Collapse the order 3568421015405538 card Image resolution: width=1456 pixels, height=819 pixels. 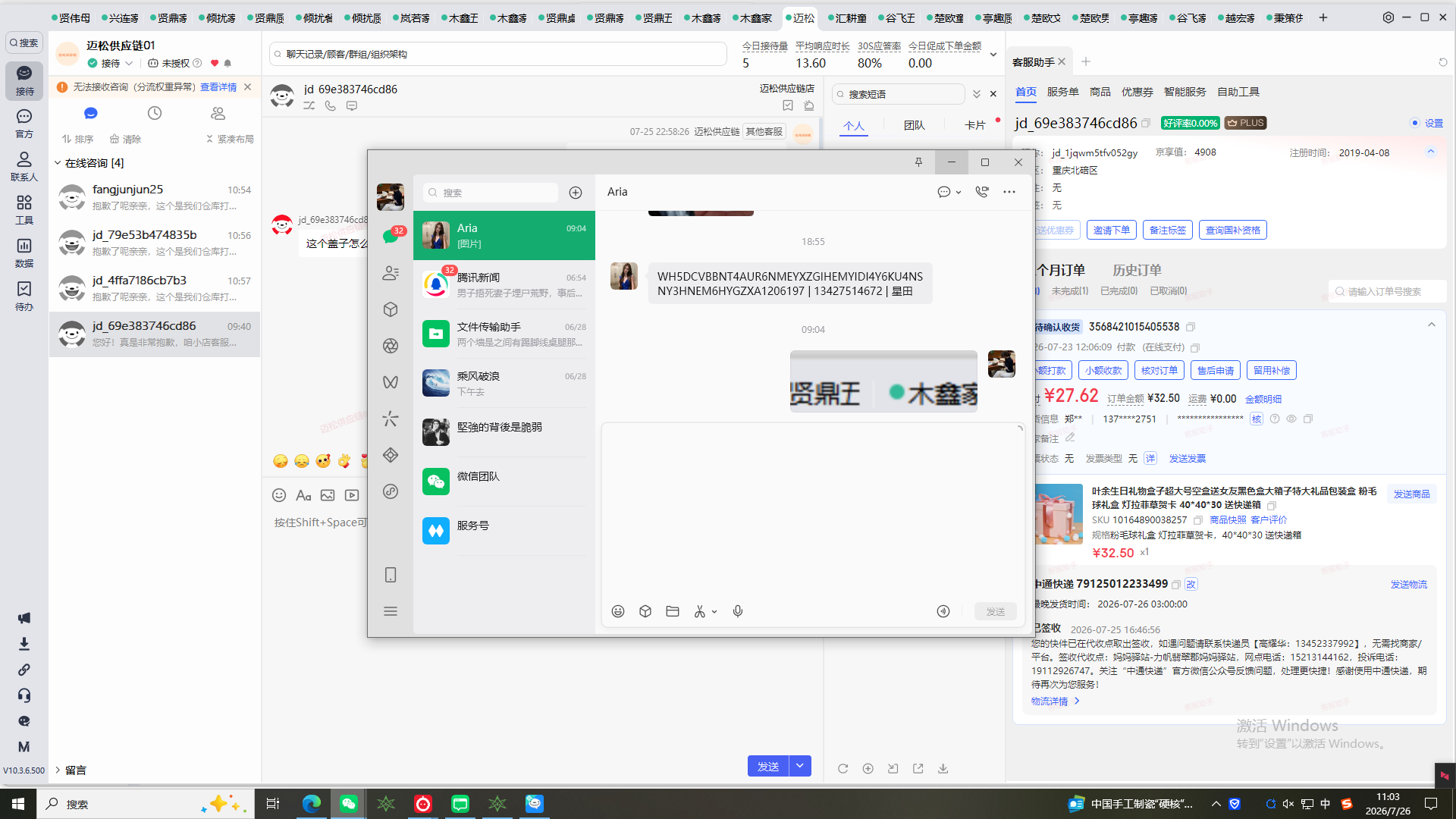coord(1432,325)
